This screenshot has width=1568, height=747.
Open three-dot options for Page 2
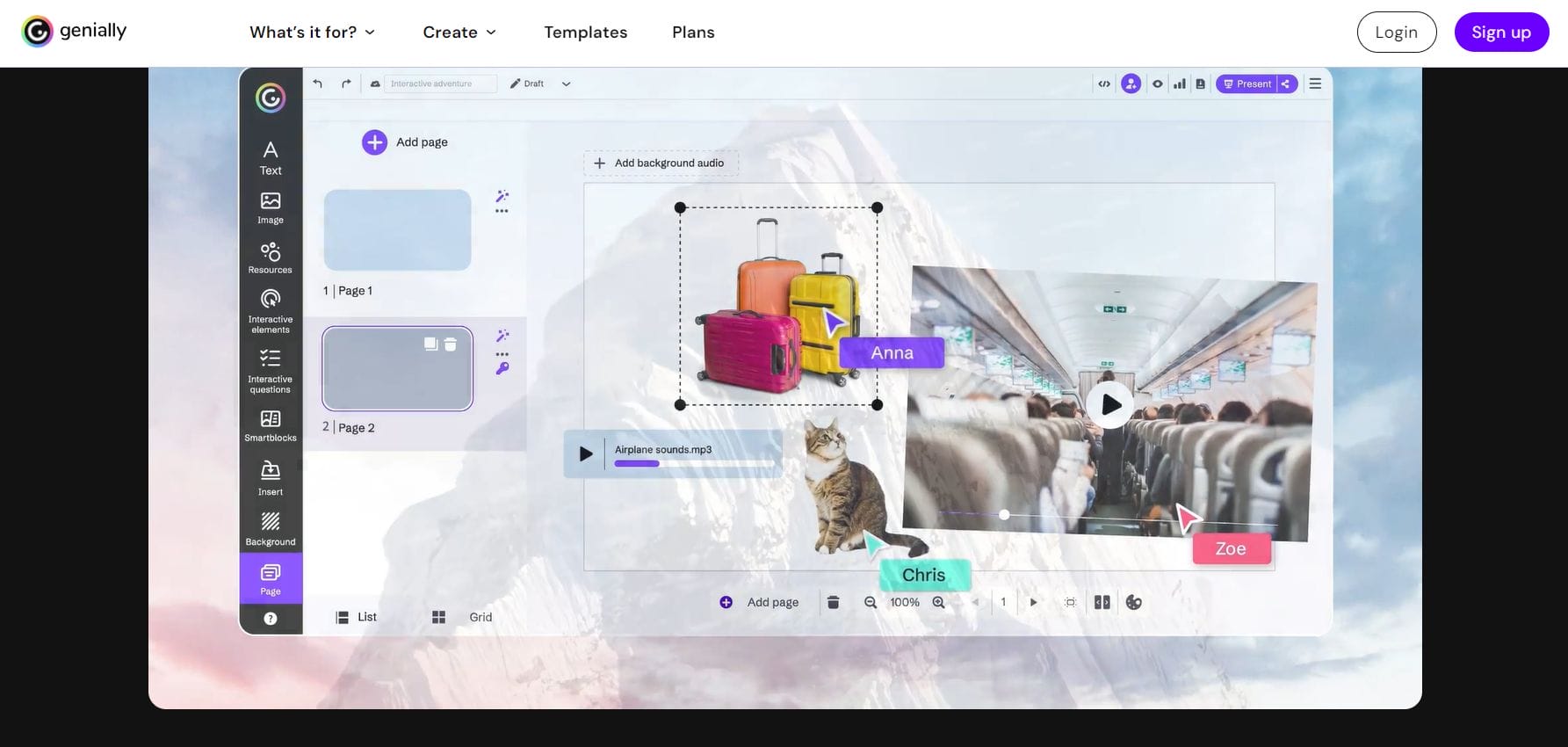502,353
